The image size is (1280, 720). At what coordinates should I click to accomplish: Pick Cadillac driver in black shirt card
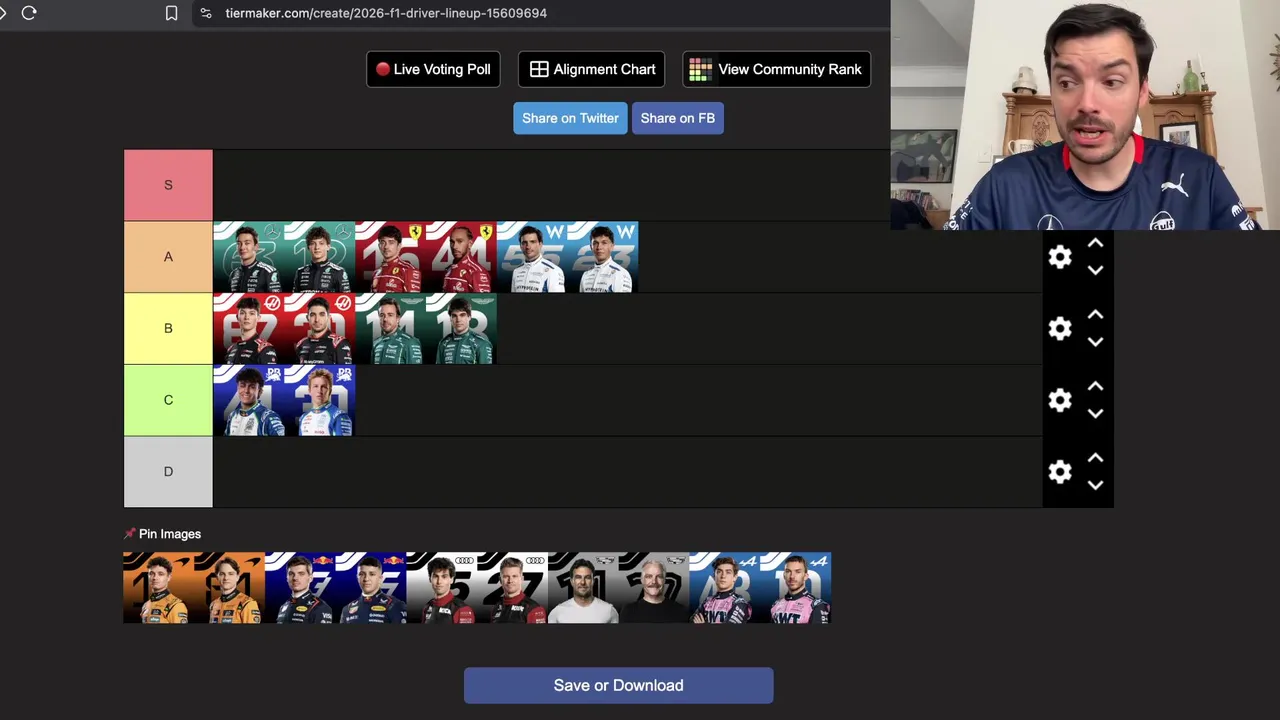coord(655,588)
